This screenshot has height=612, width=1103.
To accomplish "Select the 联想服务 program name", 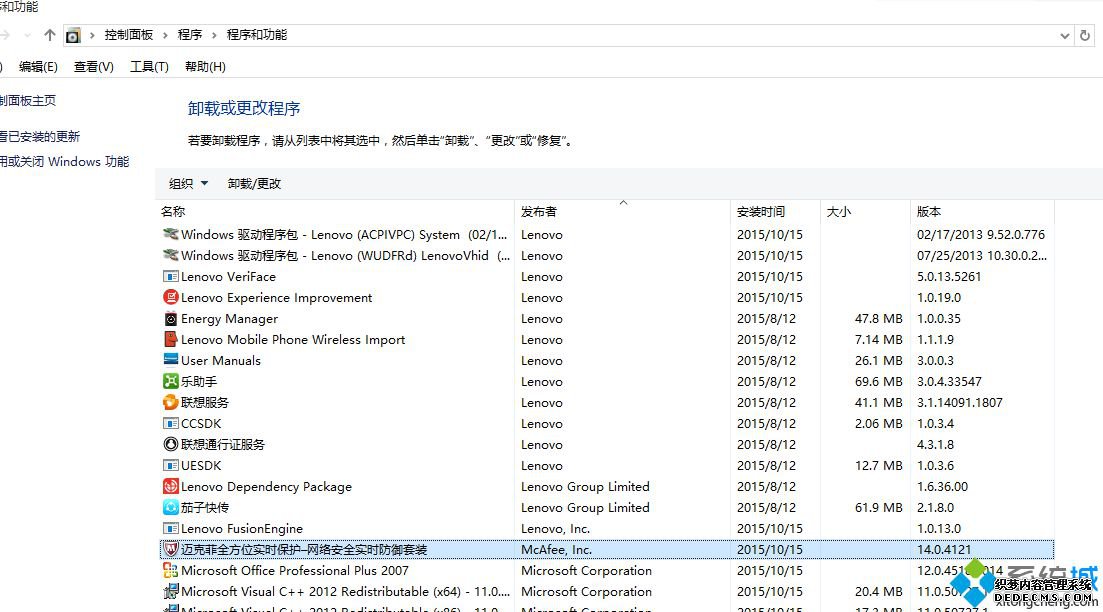I will tap(205, 402).
